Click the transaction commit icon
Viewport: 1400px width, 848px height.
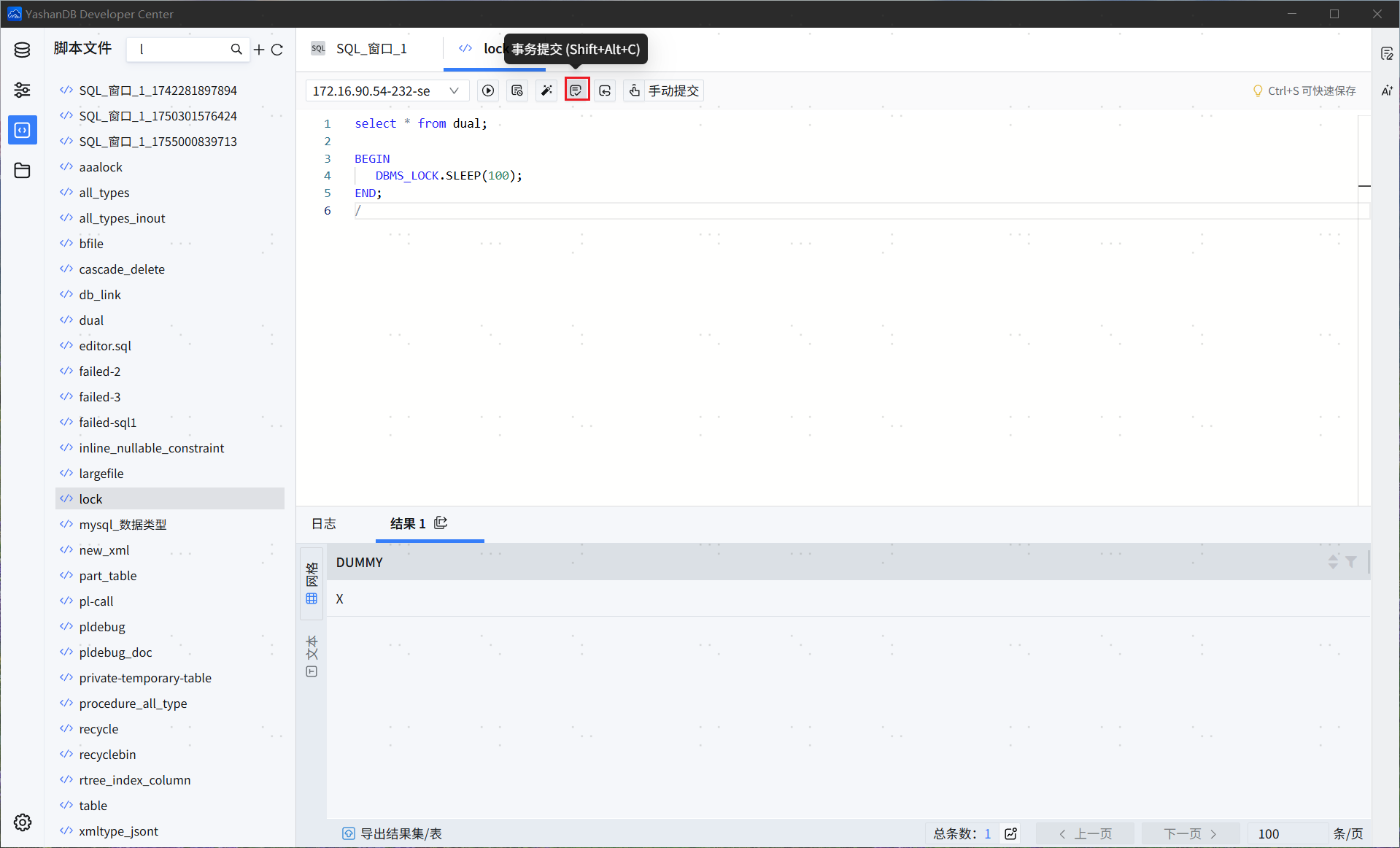pyautogui.click(x=576, y=90)
